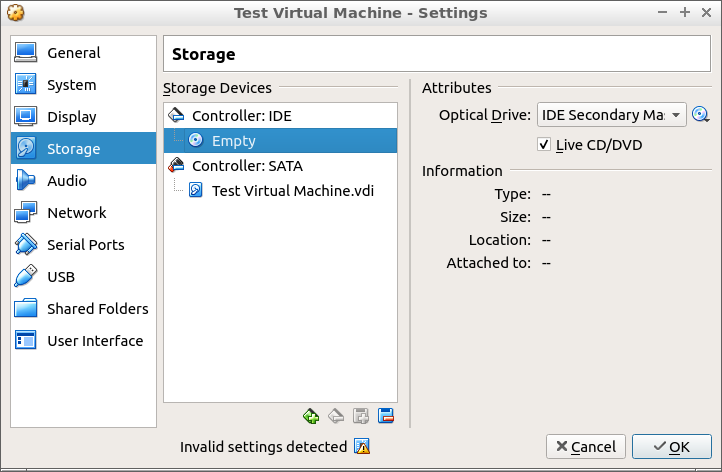722x472 pixels.
Task: Click the remove controller icon
Action: pyautogui.click(x=336, y=416)
